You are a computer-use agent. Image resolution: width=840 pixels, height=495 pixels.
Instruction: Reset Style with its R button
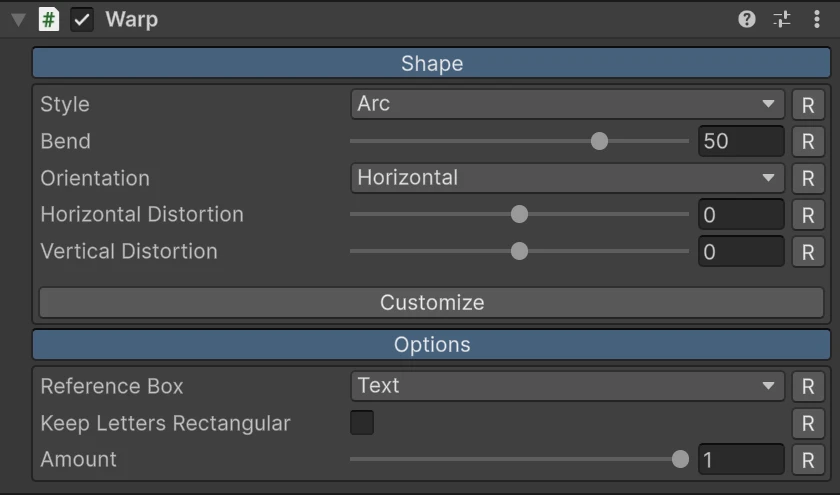click(808, 104)
